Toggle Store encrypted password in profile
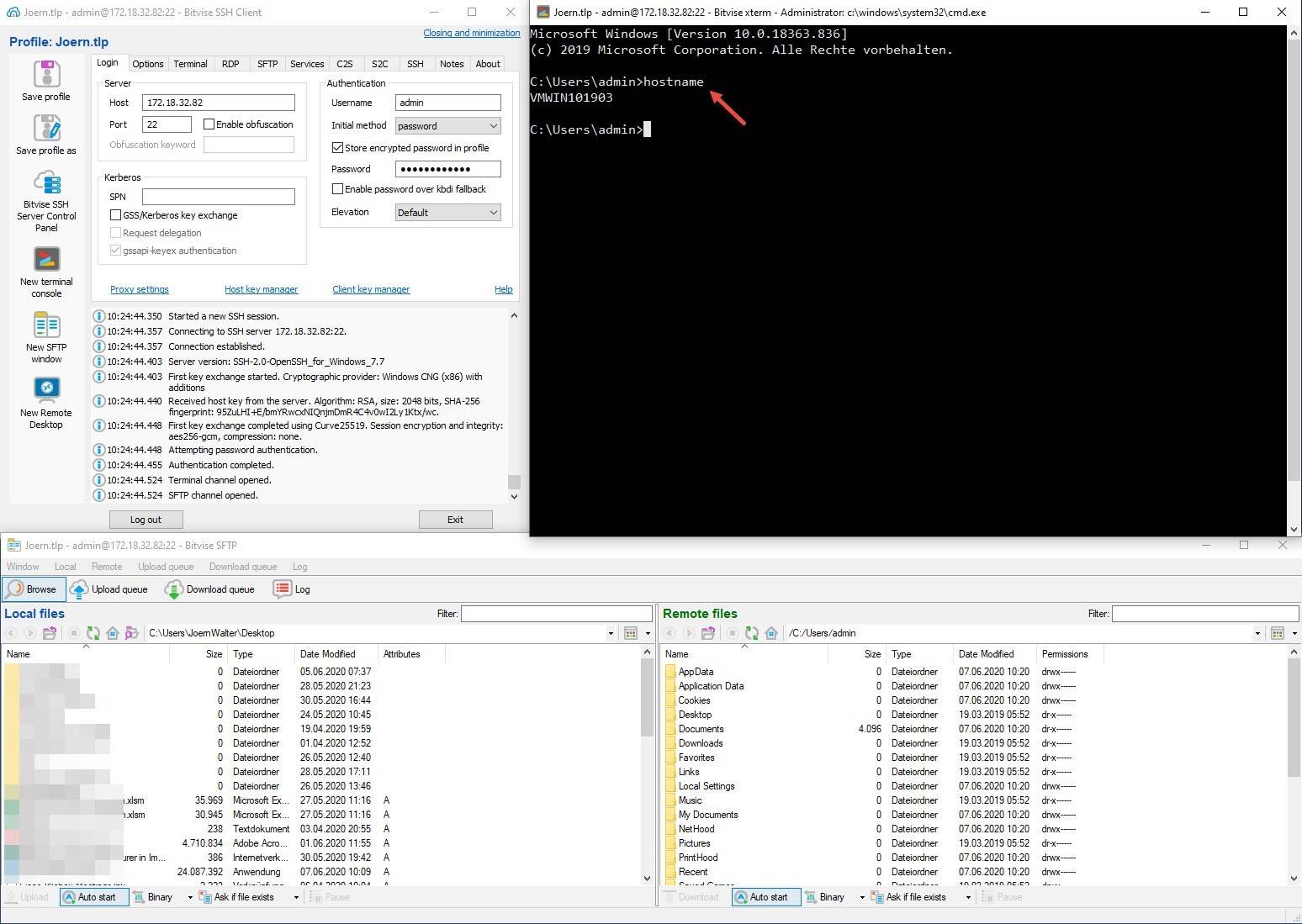The height and width of the screenshot is (924, 1302). (338, 148)
